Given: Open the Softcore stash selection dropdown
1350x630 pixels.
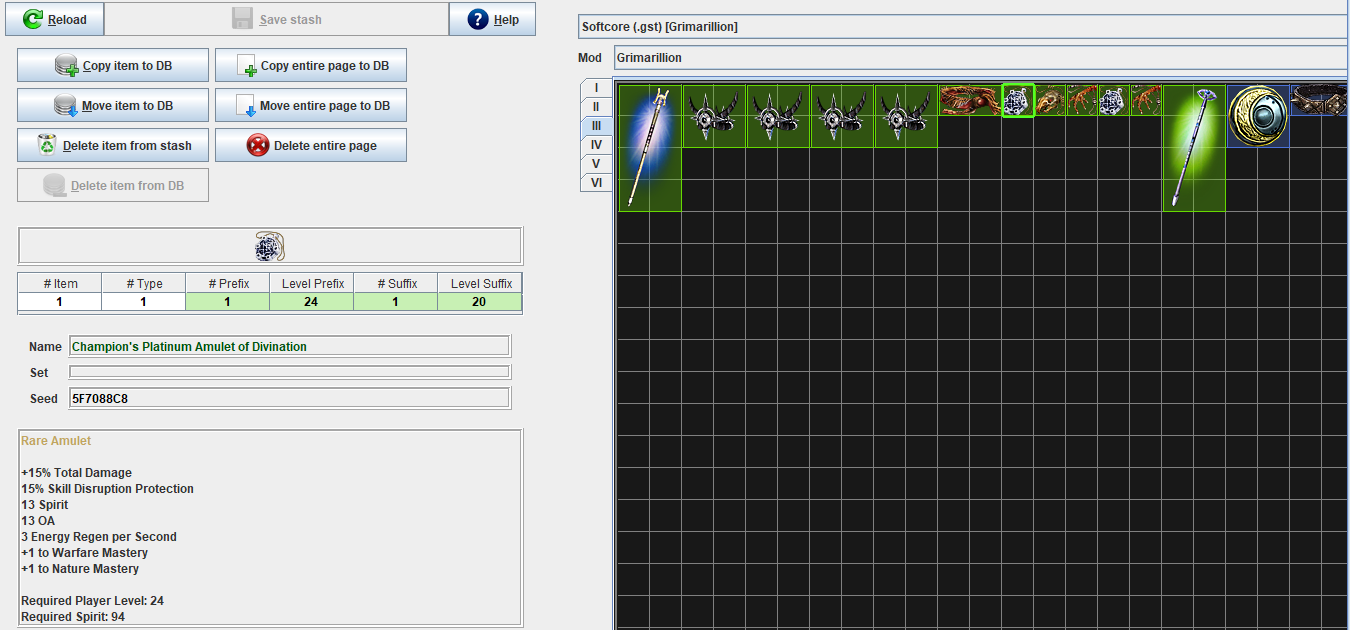Looking at the screenshot, I should coord(963,27).
